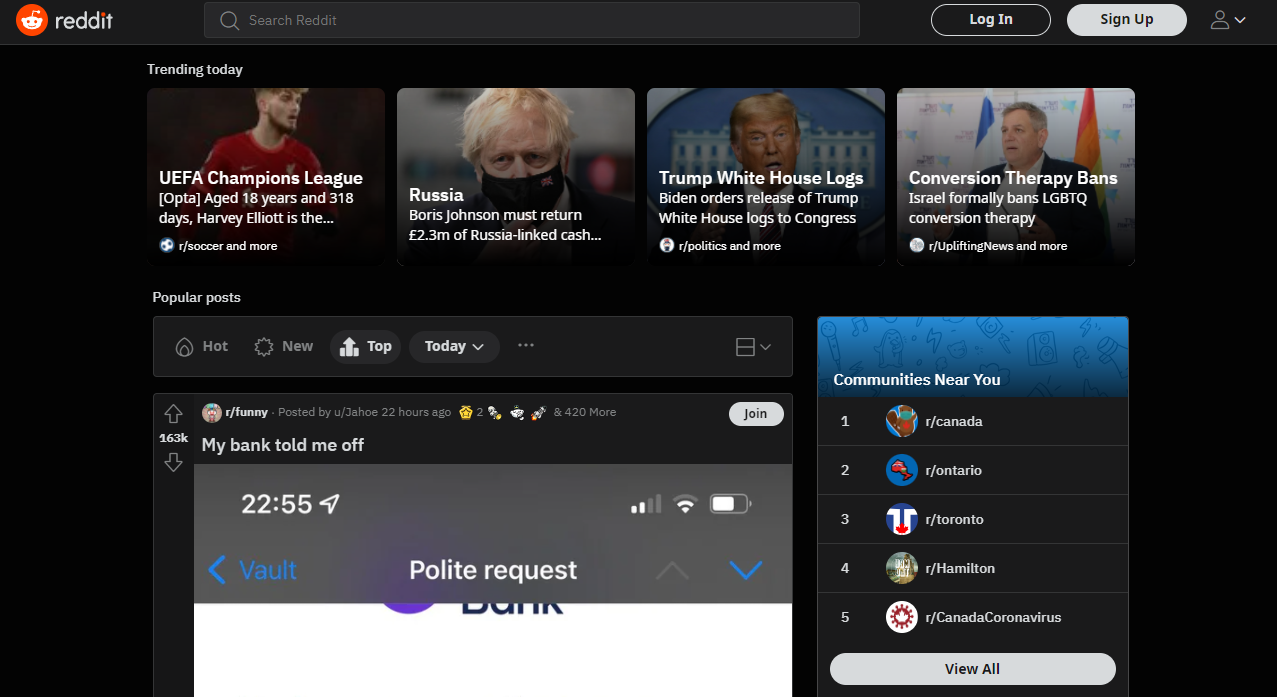
Task: Open post title 'My bank told me off'
Action: pyautogui.click(x=283, y=445)
